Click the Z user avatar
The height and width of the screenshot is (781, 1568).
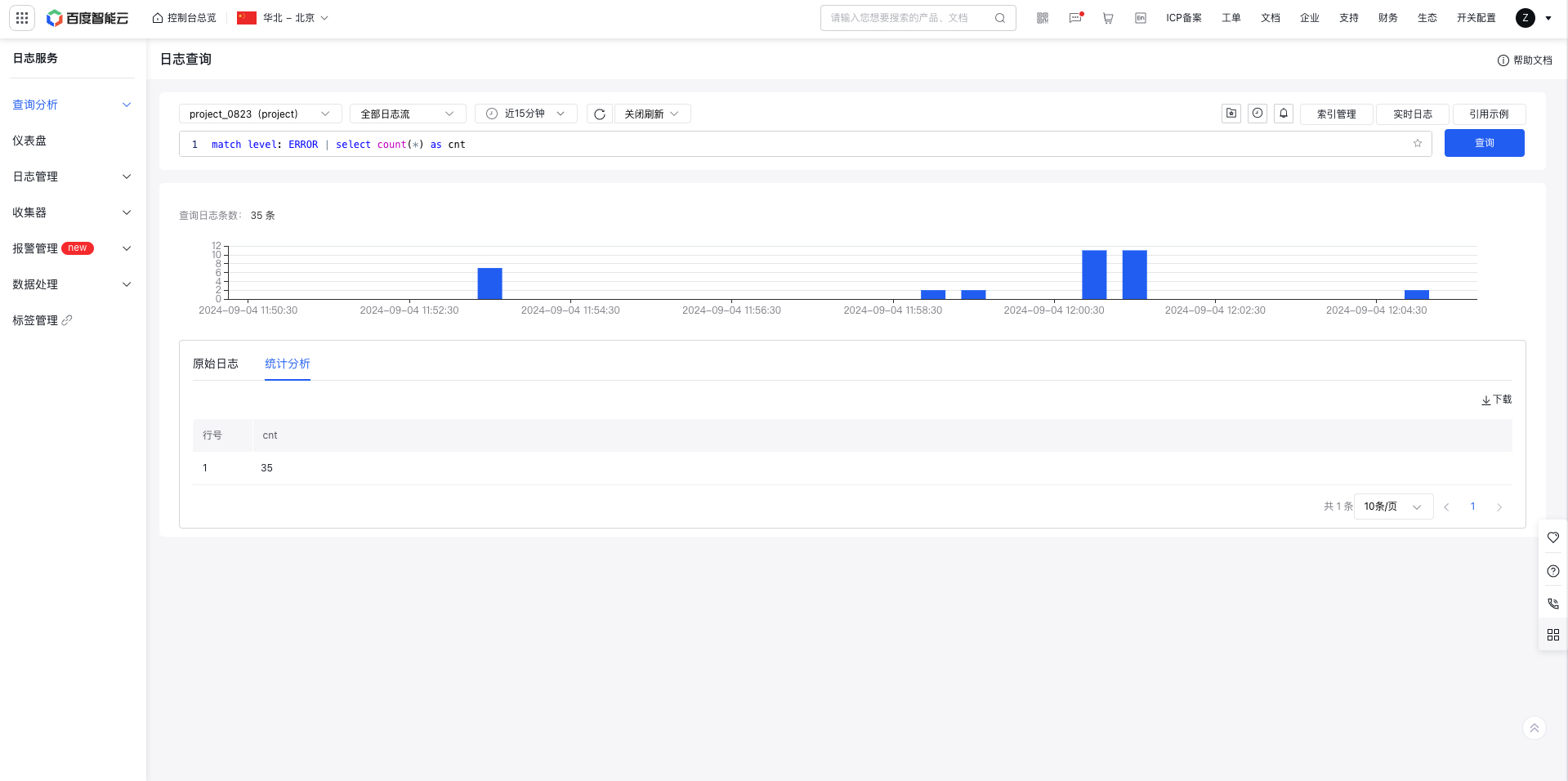(x=1526, y=18)
